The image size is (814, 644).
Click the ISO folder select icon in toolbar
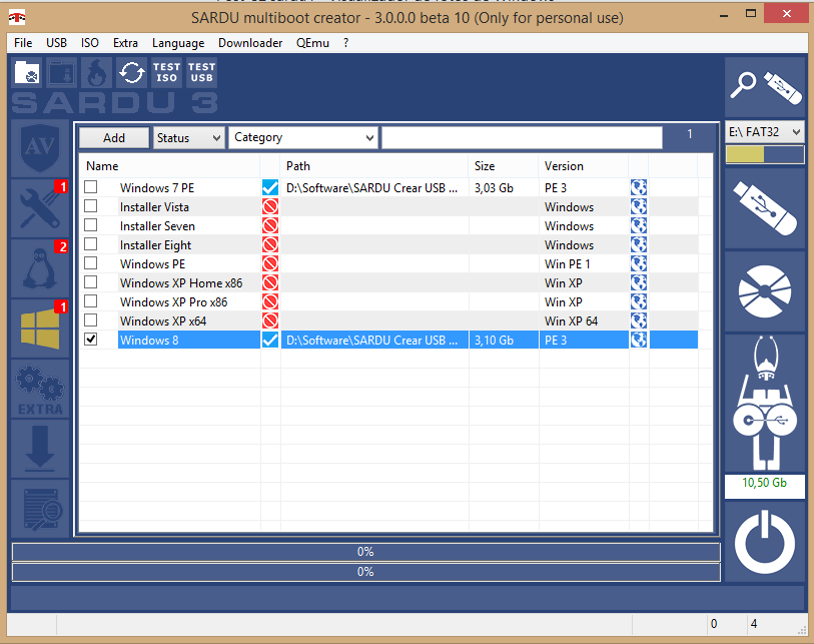[27, 72]
